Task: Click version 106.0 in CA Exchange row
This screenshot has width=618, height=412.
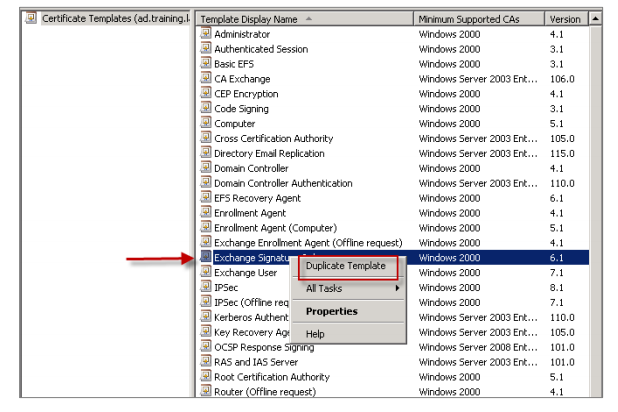Action: pyautogui.click(x=562, y=79)
